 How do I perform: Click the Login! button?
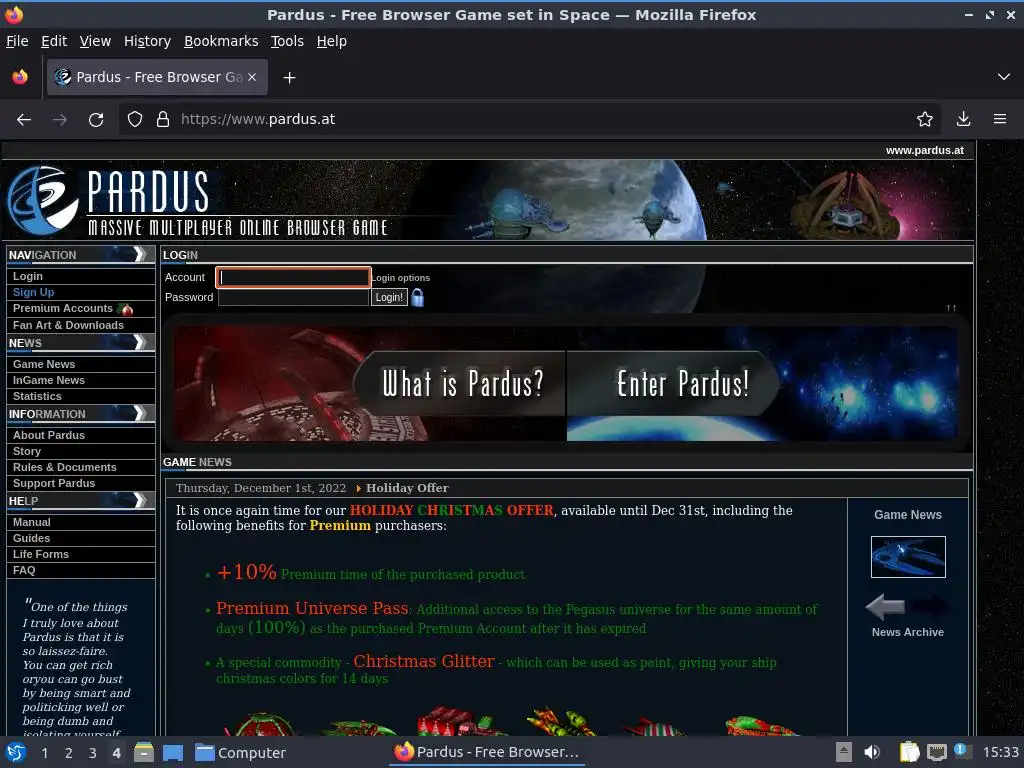coord(389,298)
